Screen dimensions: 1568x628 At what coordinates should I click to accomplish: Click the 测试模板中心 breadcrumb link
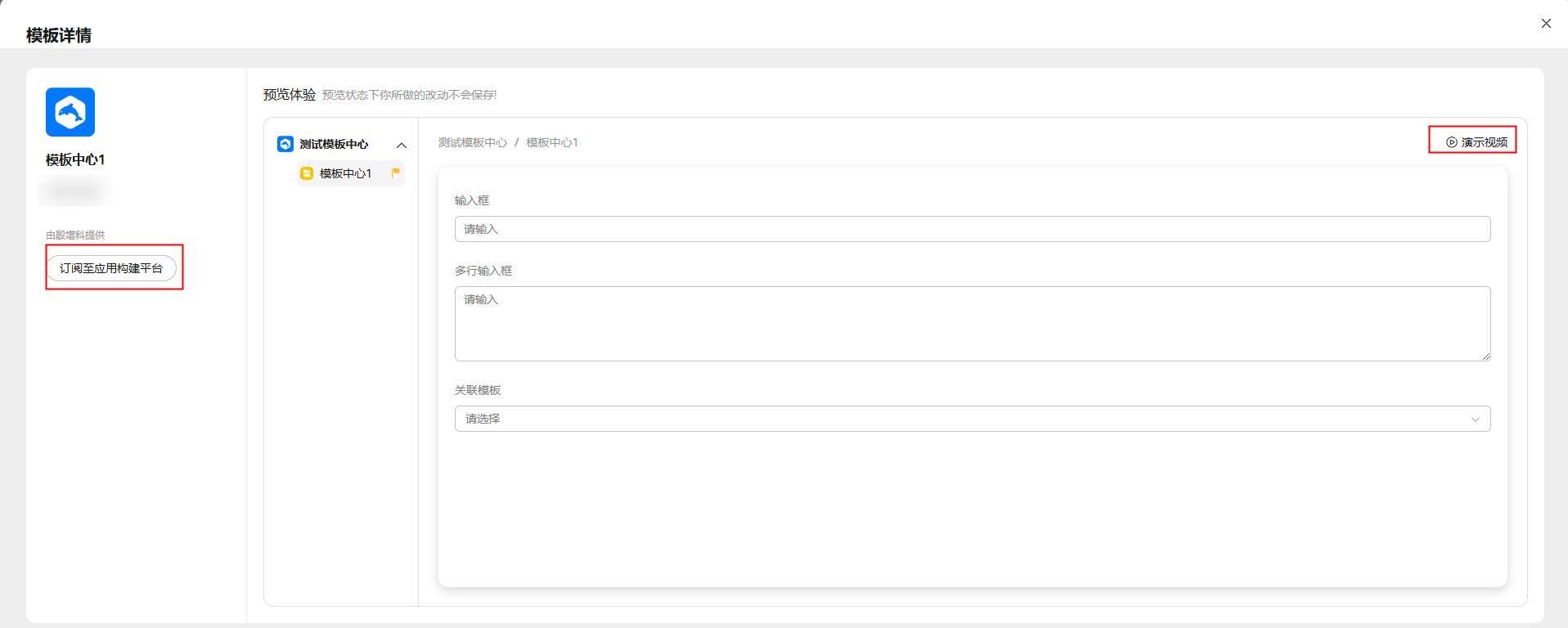[x=473, y=142]
